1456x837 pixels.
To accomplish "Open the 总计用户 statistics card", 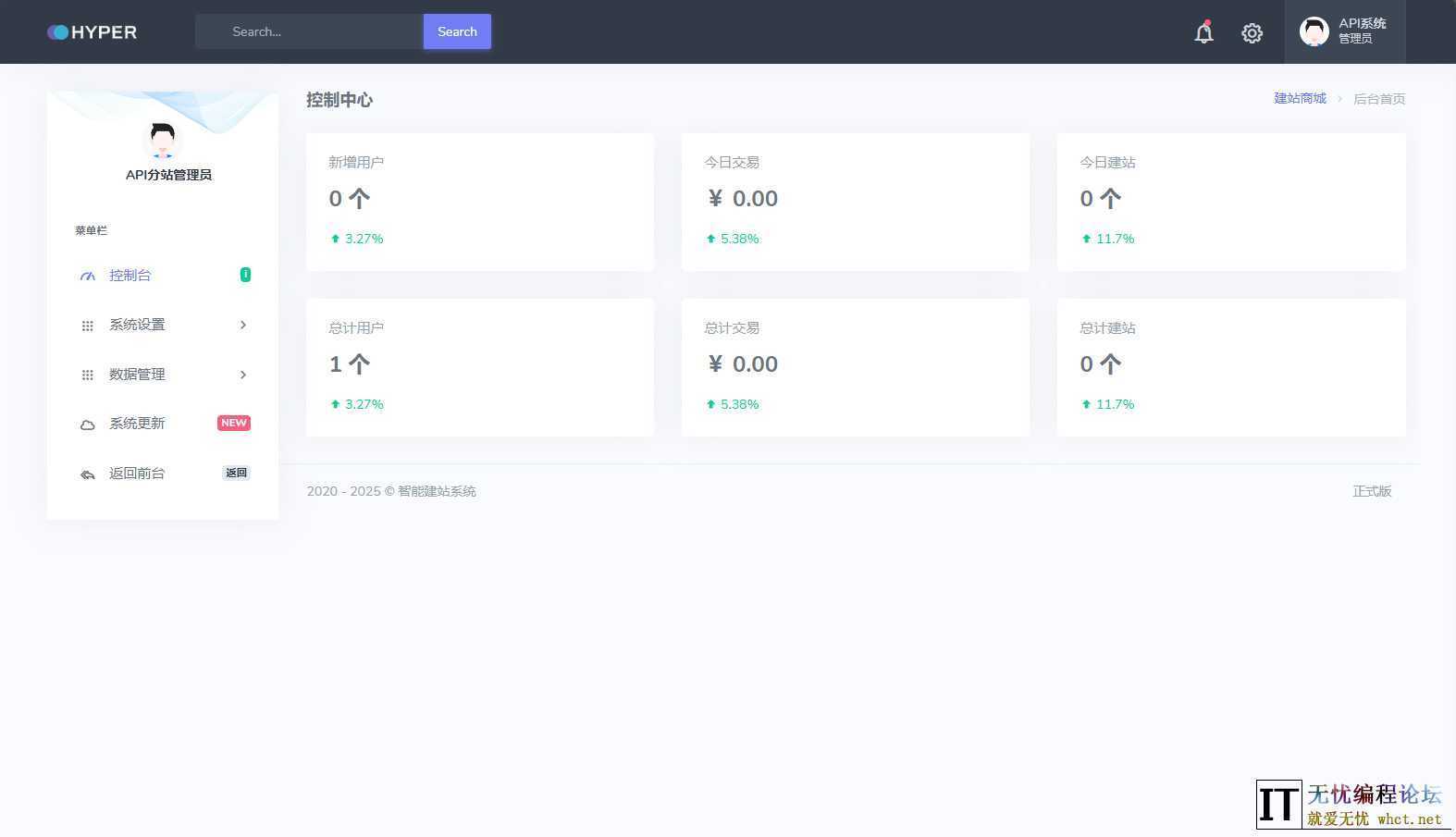I will pyautogui.click(x=479, y=366).
